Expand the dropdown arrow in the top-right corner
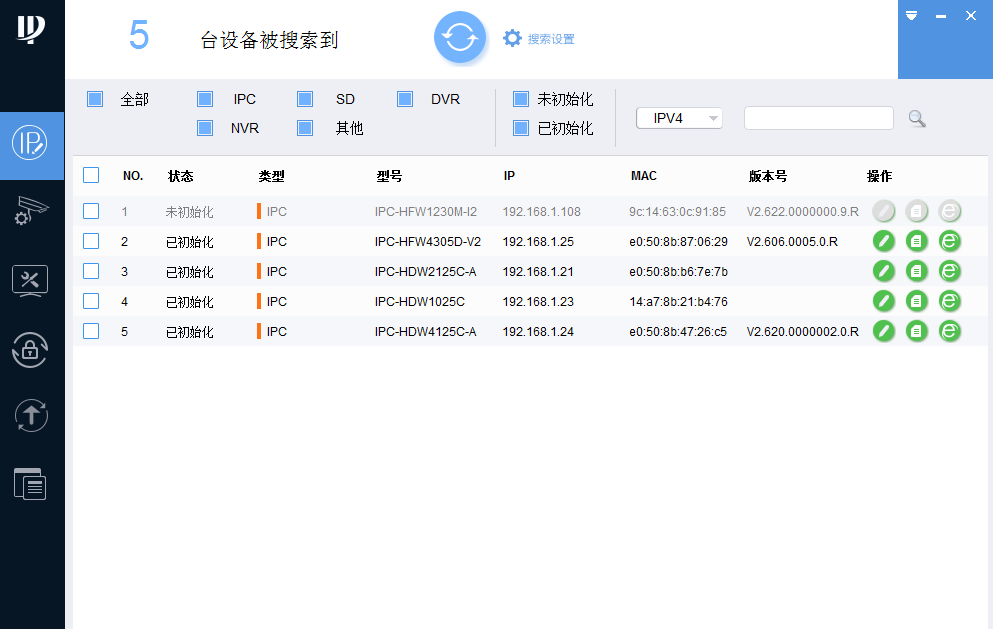Screen dimensions: 993x629 [911, 16]
